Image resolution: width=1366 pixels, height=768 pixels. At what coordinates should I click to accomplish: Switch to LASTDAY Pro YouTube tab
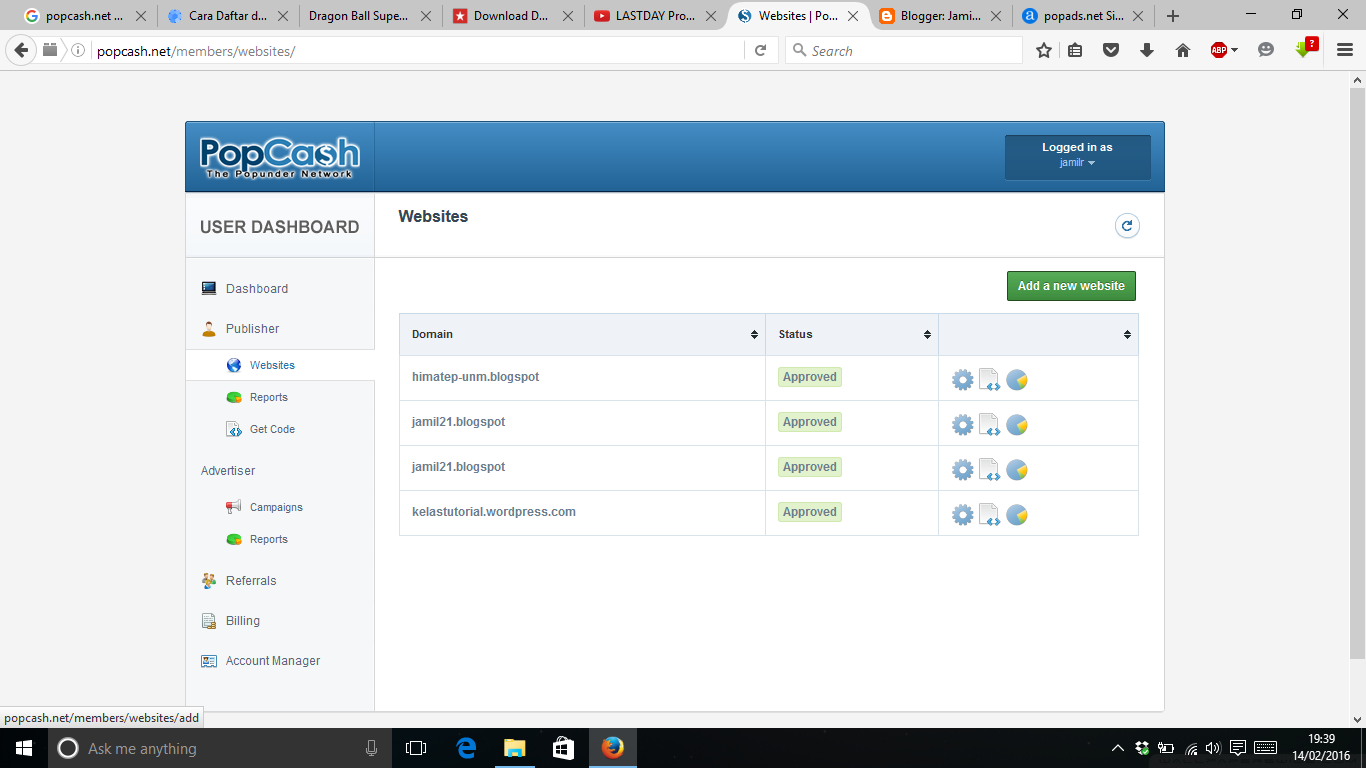656,16
